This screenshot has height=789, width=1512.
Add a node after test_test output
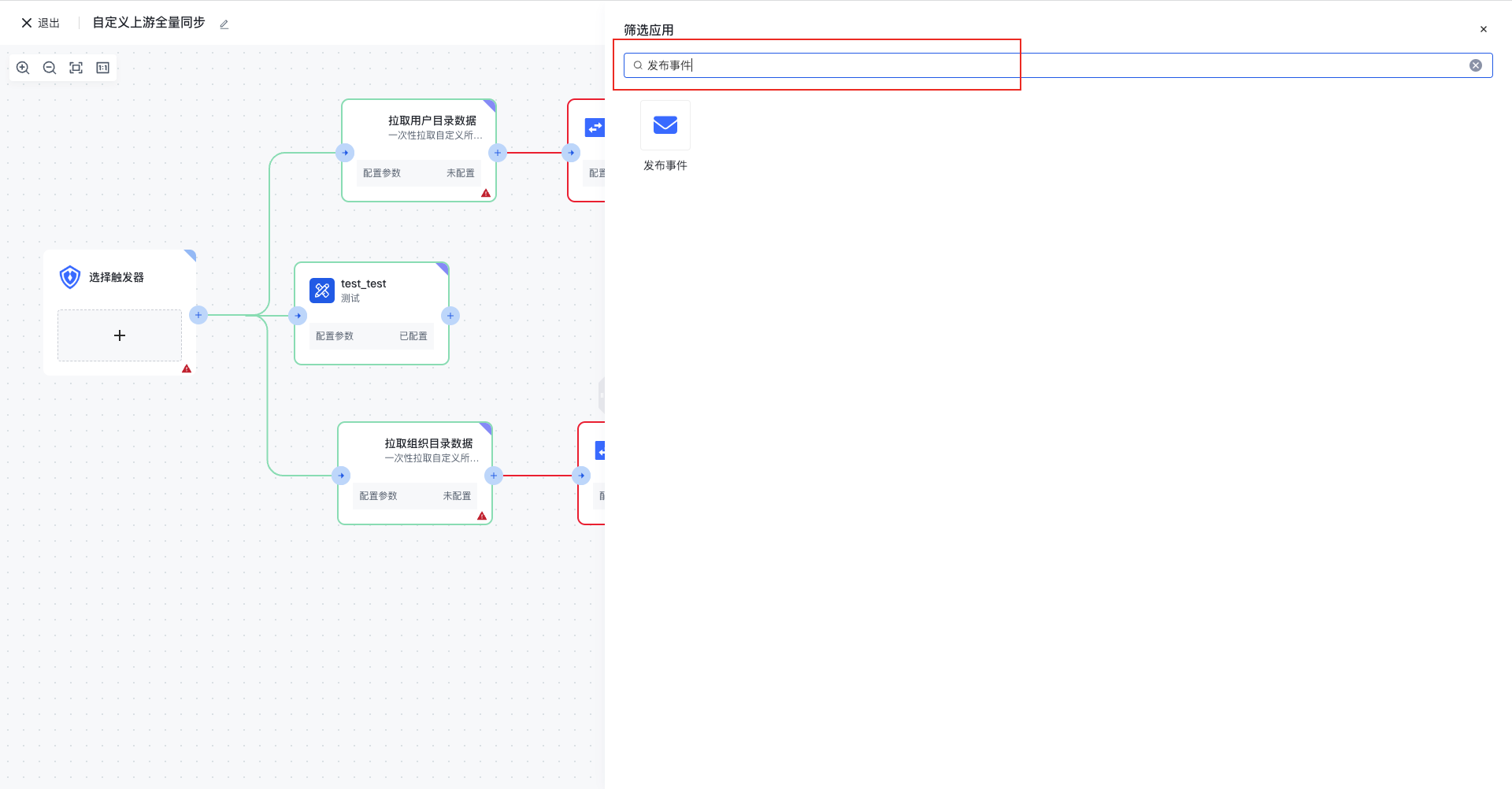(450, 316)
